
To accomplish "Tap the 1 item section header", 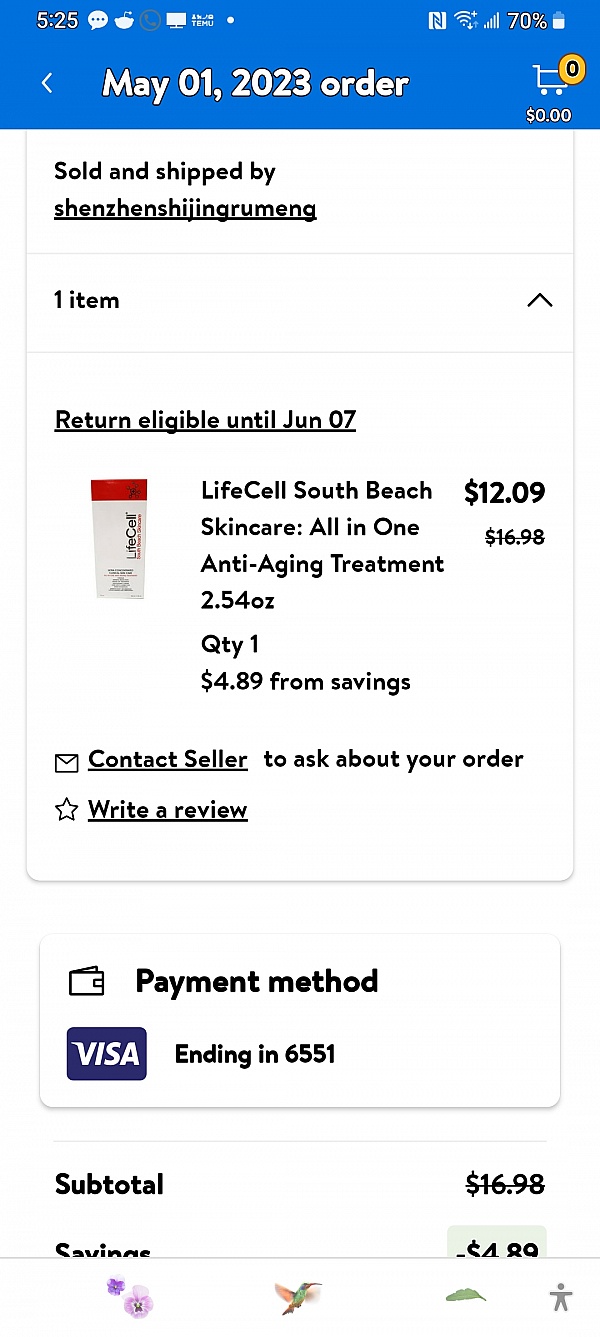I will click(300, 301).
